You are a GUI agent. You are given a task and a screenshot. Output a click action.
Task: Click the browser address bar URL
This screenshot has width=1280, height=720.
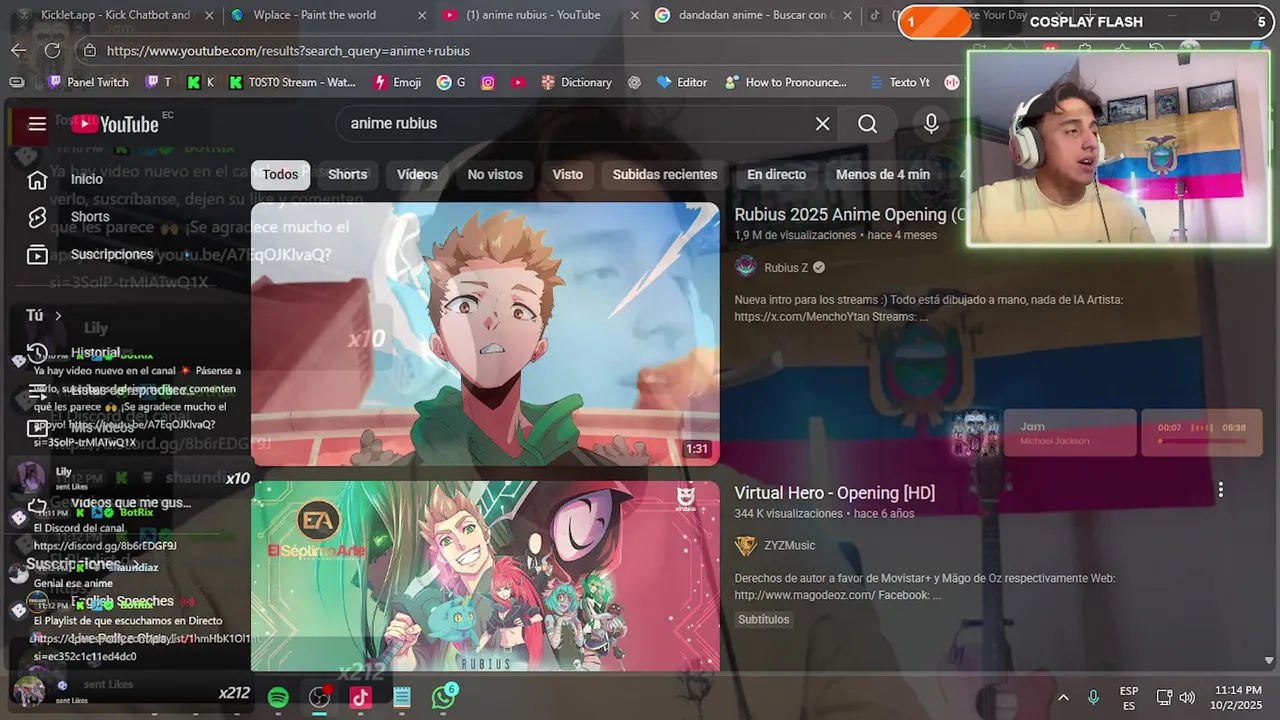288,50
